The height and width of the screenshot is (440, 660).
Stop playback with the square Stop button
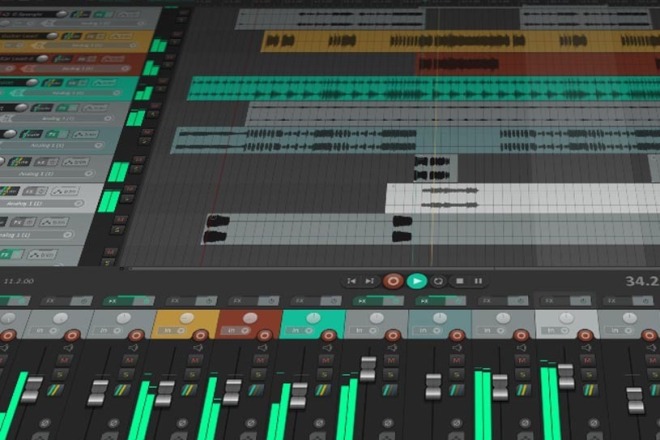click(x=460, y=281)
